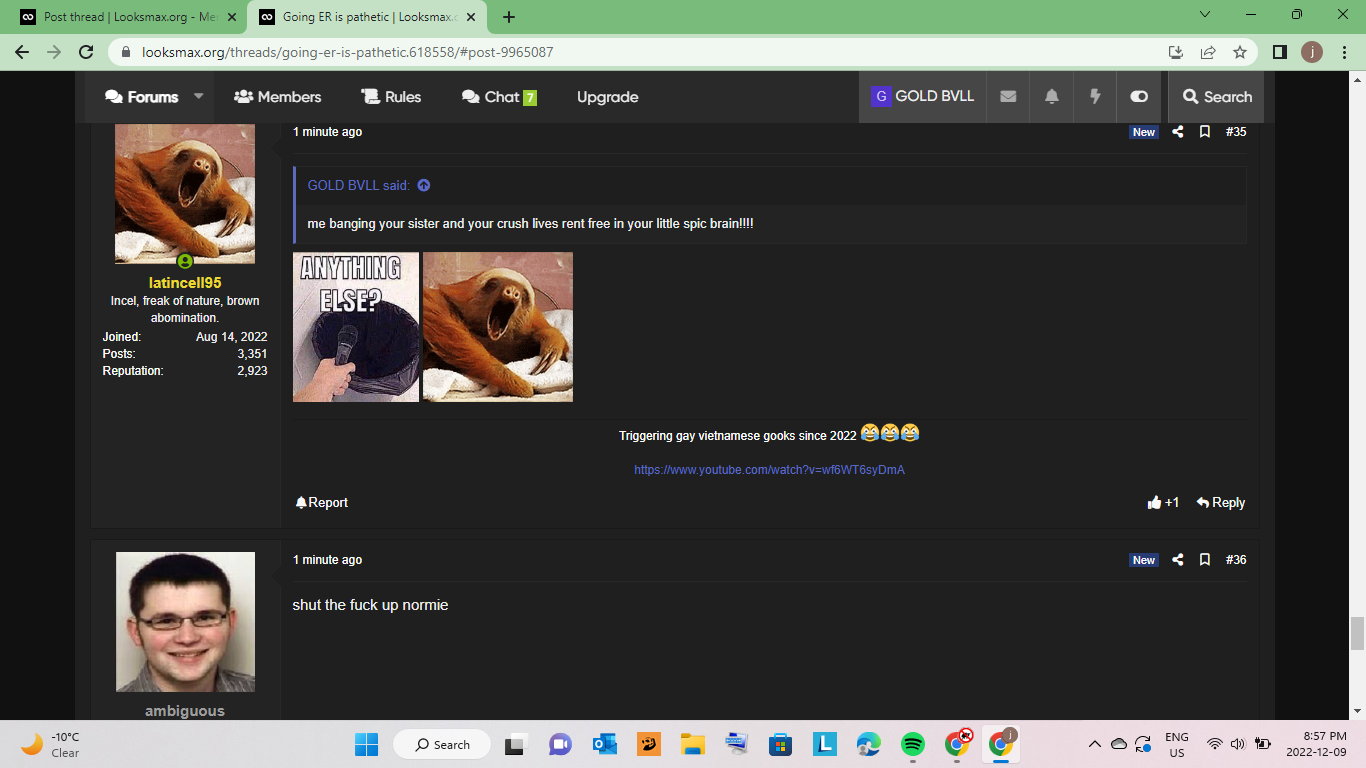The width and height of the screenshot is (1366, 768).
Task: Open the sloth image in post #35
Action: tap(498, 327)
